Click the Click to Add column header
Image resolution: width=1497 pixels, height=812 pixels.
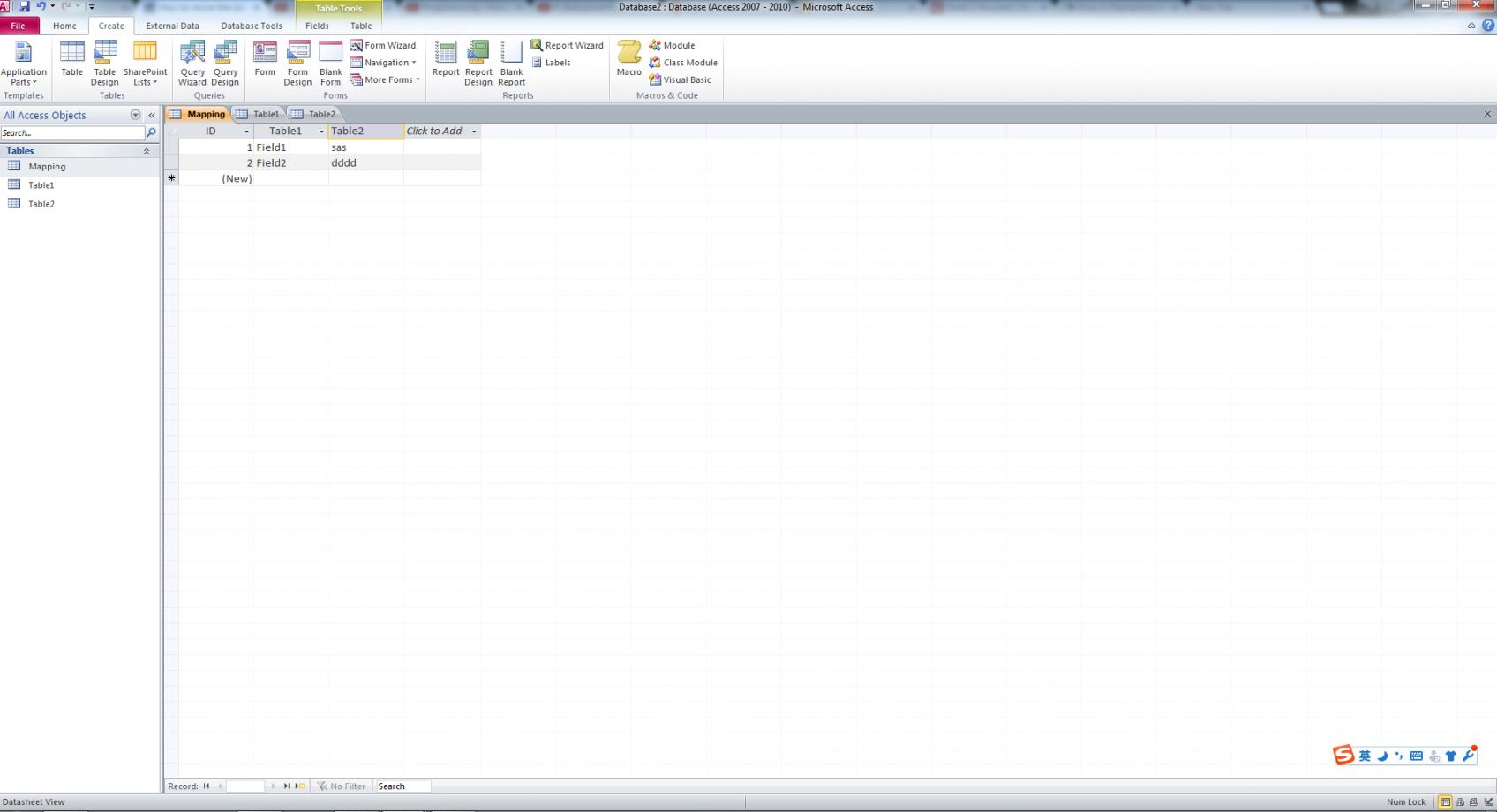[442, 131]
